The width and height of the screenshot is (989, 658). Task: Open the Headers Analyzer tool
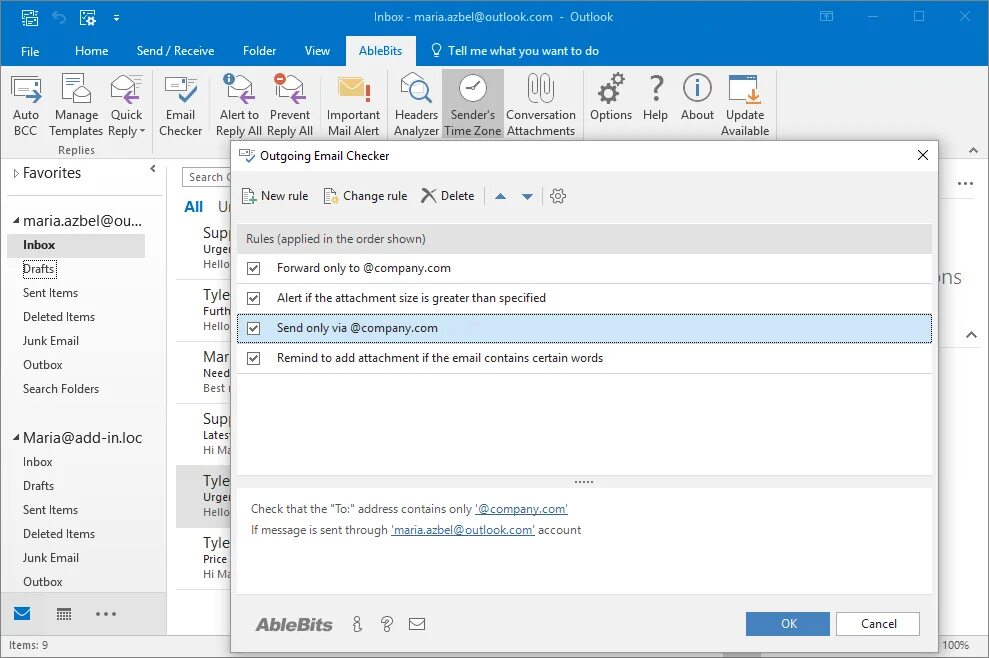pos(416,105)
